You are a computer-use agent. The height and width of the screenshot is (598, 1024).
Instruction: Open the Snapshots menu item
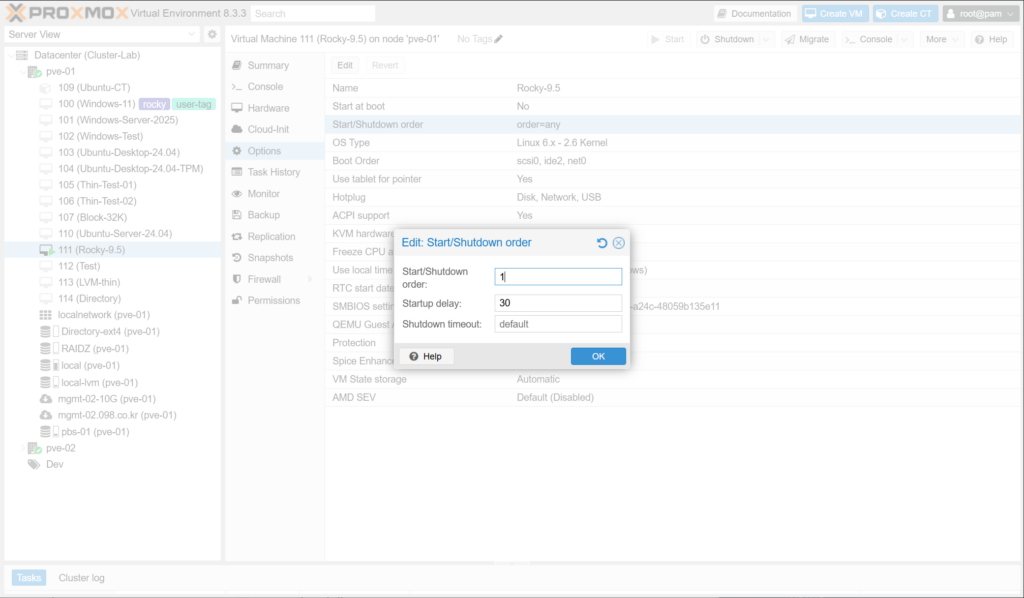[271, 258]
